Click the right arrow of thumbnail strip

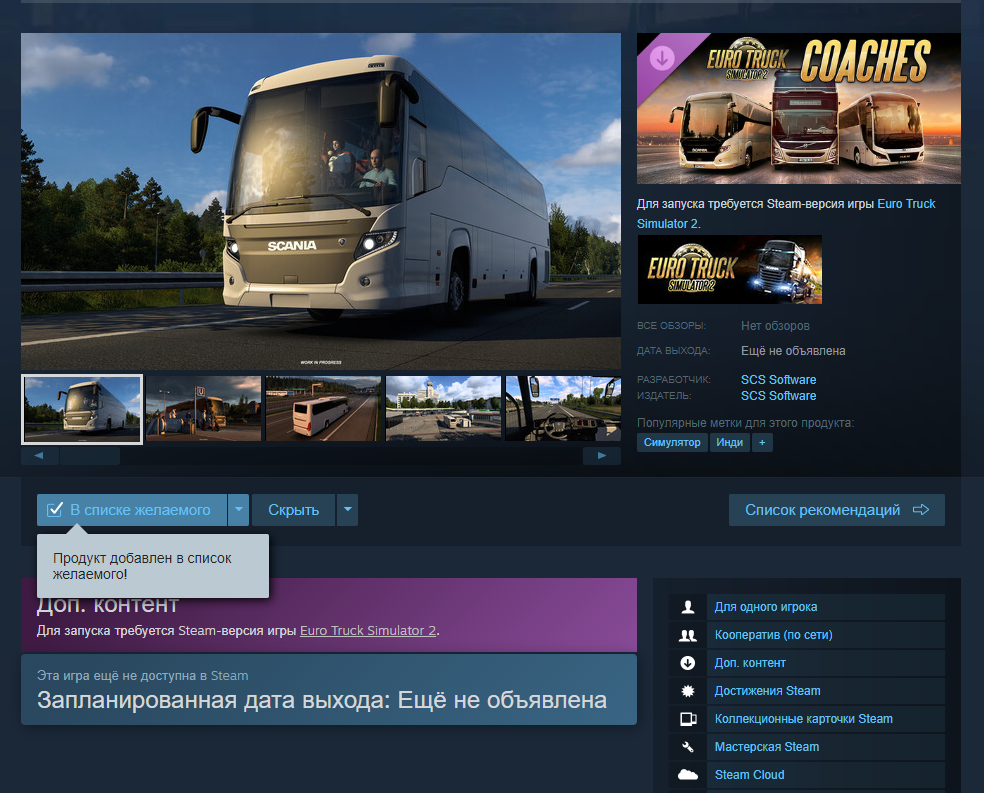602,455
